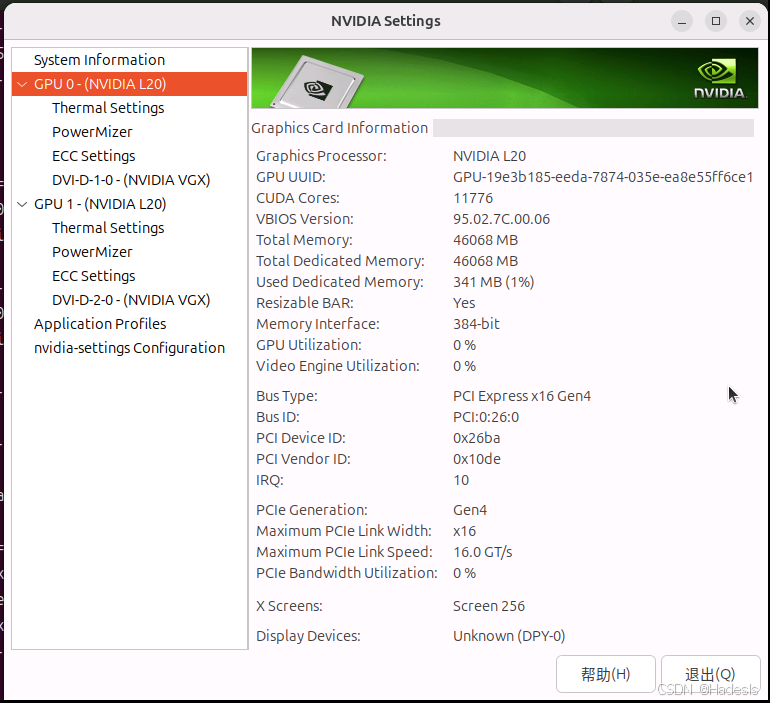
Task: Click the NVIDIA Settings title bar text
Action: pos(385,21)
